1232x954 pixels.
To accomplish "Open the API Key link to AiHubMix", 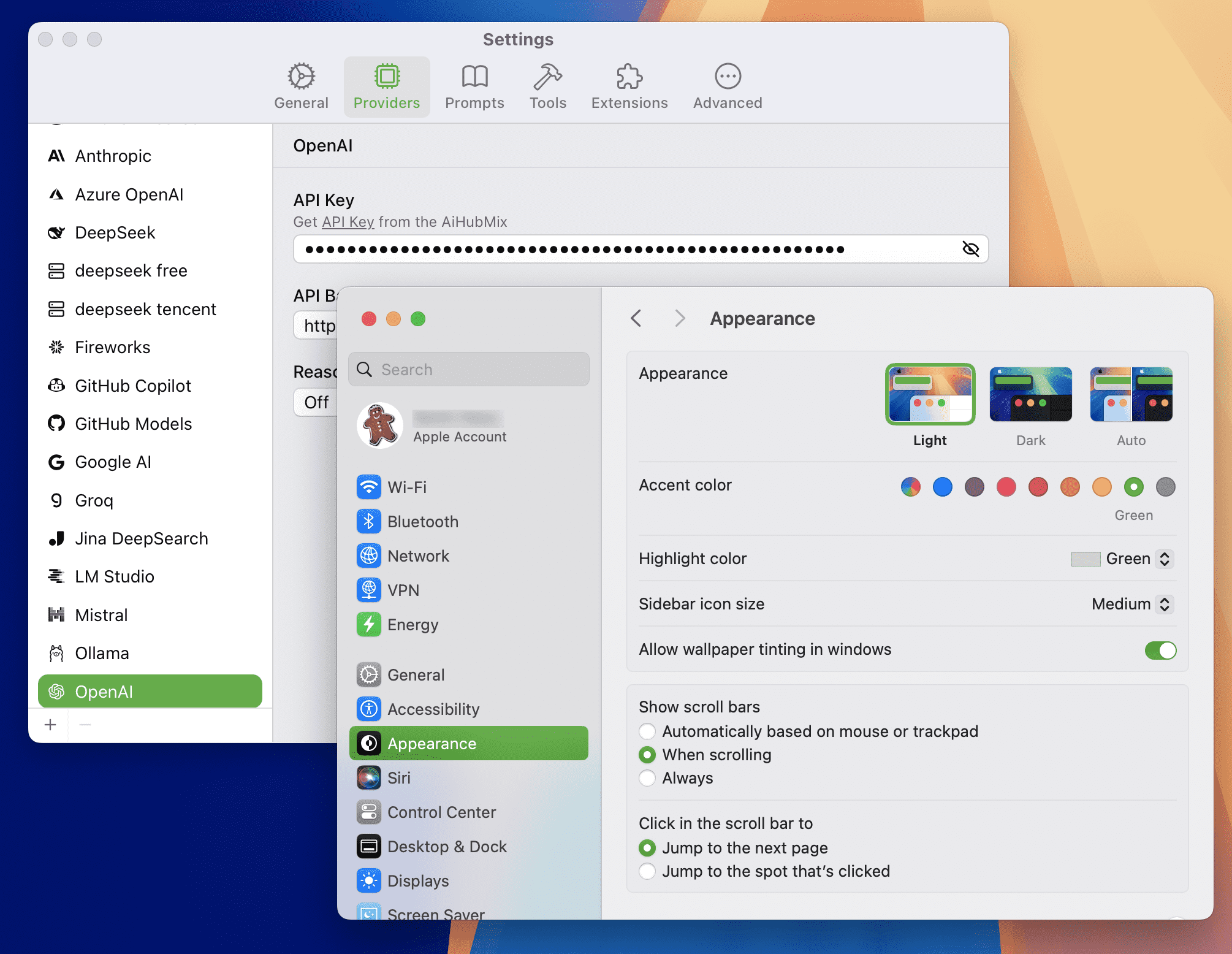I will (x=348, y=222).
